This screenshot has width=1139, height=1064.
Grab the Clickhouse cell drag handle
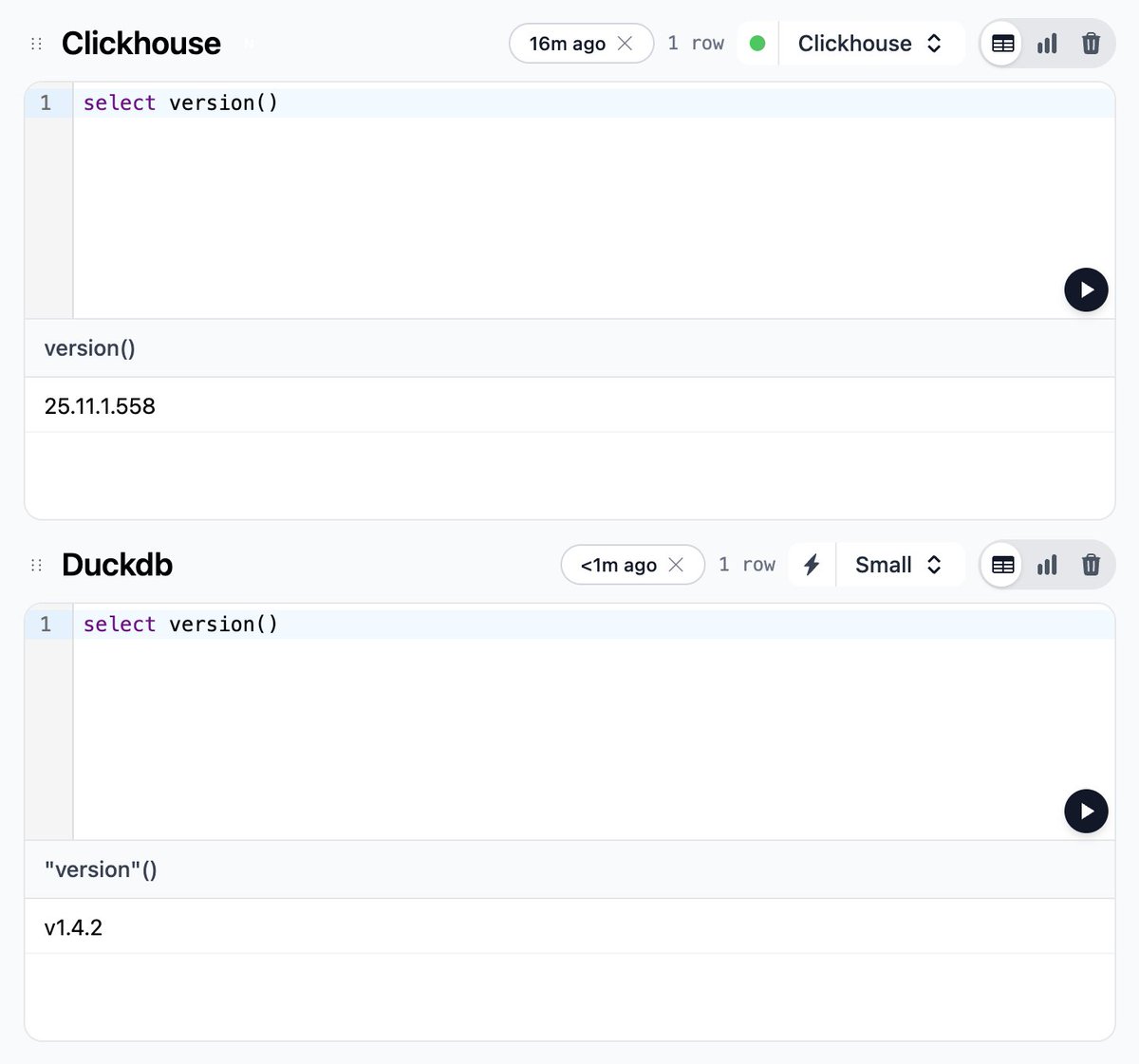[37, 44]
